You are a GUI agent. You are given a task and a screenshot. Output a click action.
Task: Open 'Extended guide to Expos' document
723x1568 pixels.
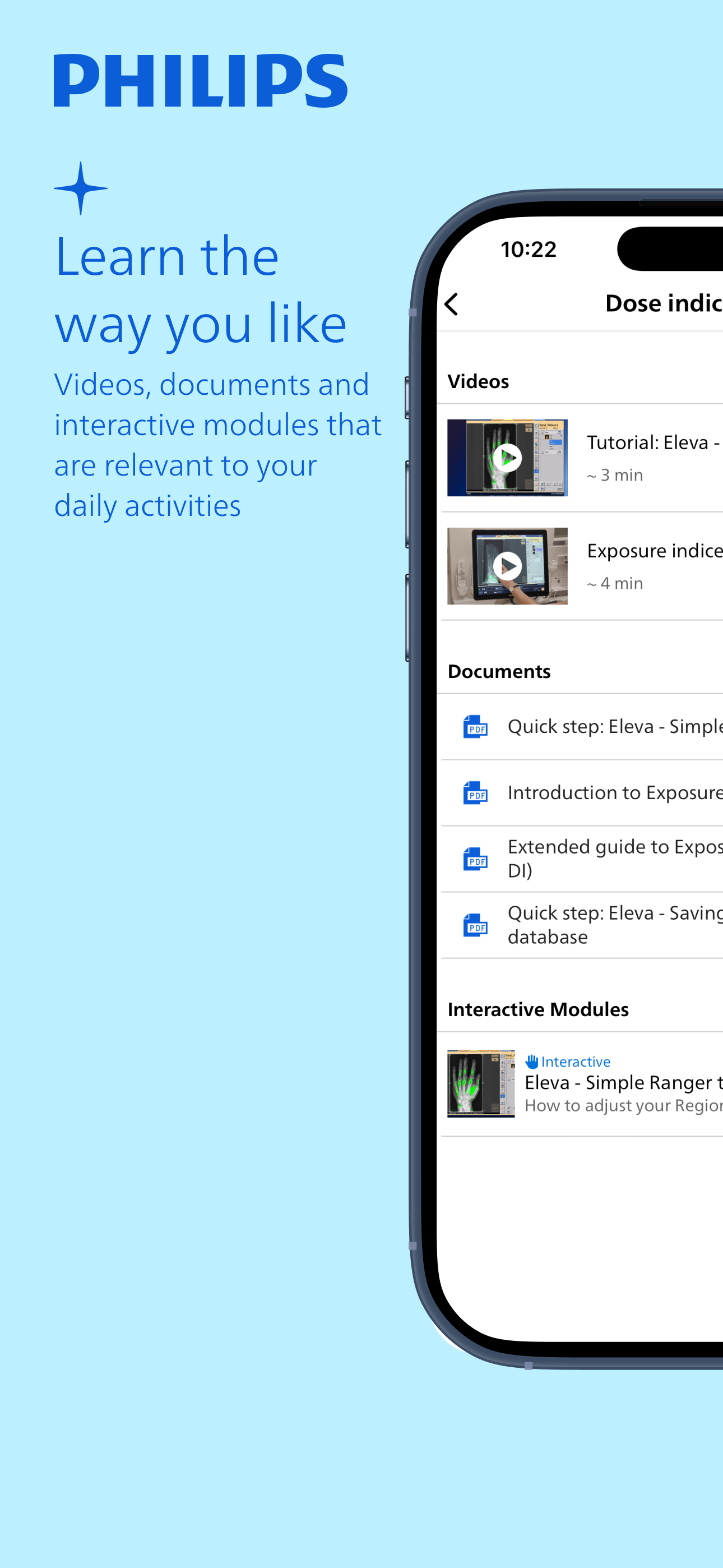pyautogui.click(x=615, y=859)
